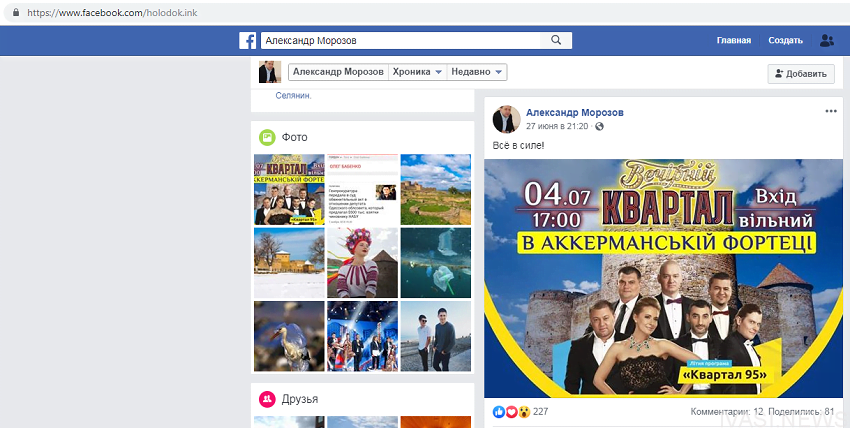
Task: Click the search magnifier button
Action: click(556, 41)
